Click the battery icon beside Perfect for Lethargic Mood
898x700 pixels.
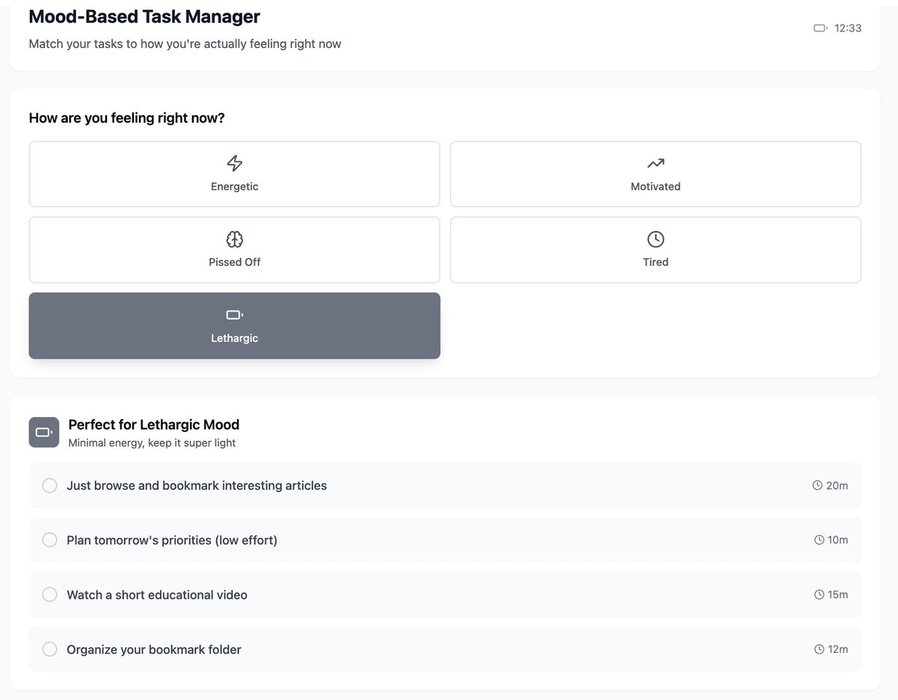[x=44, y=432]
